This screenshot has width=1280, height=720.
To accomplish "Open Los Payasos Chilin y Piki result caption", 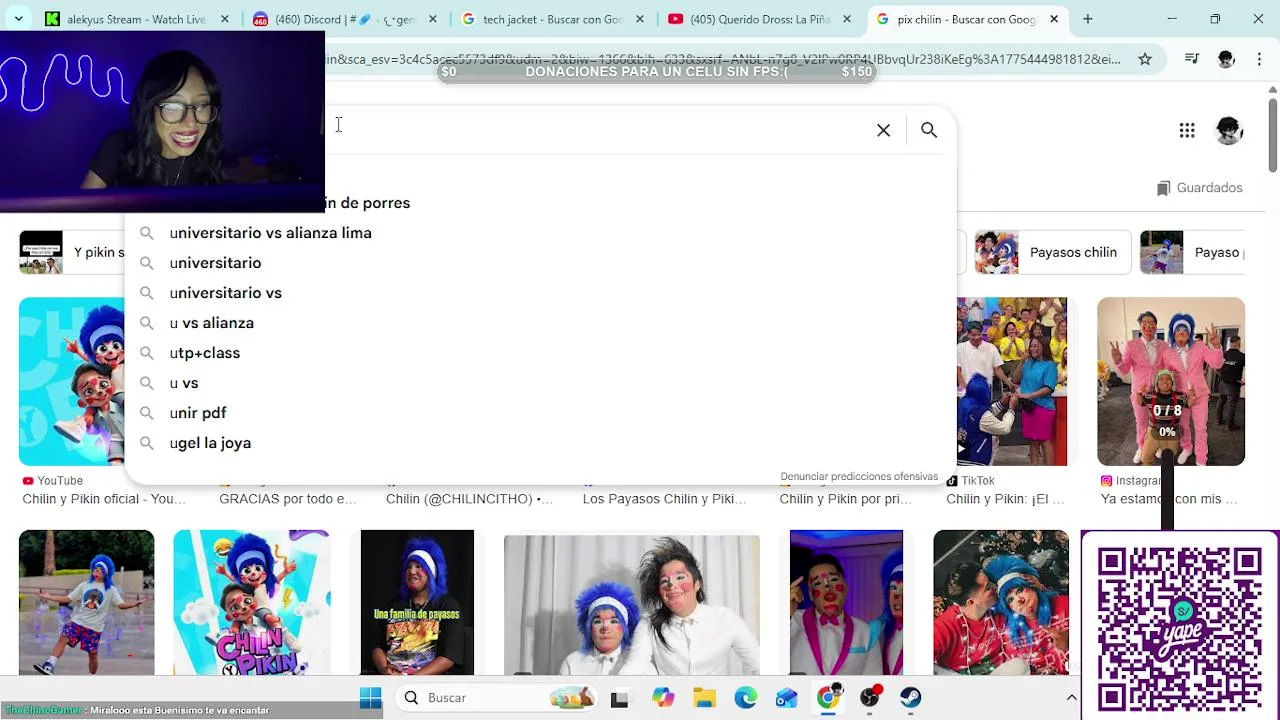I will [665, 499].
